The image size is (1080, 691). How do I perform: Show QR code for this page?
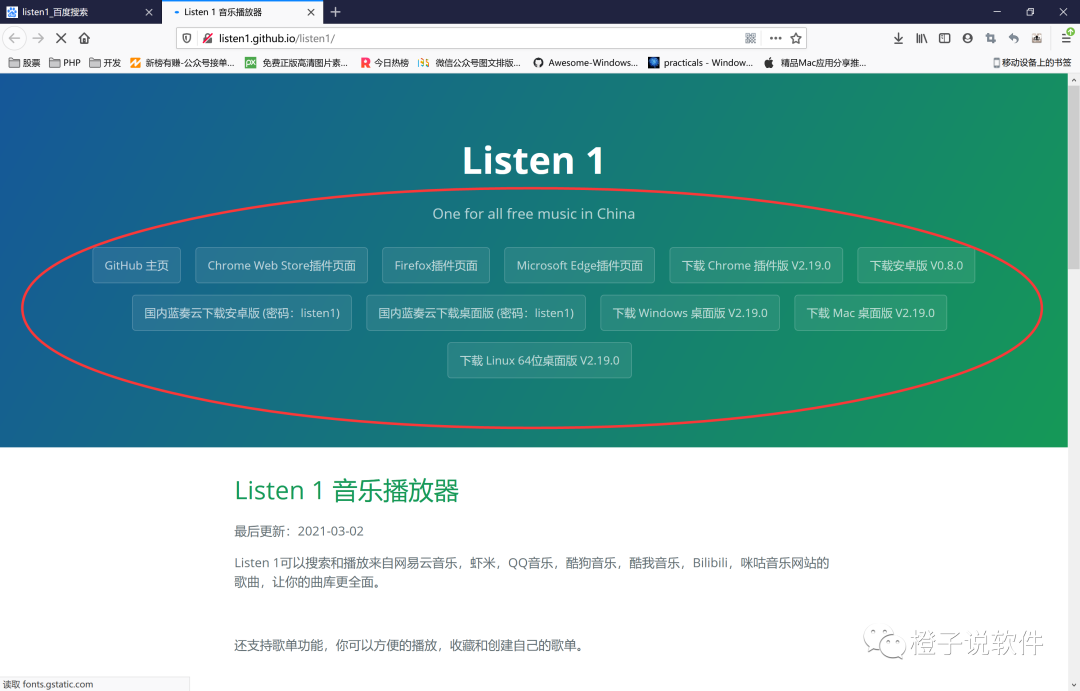[x=751, y=39]
